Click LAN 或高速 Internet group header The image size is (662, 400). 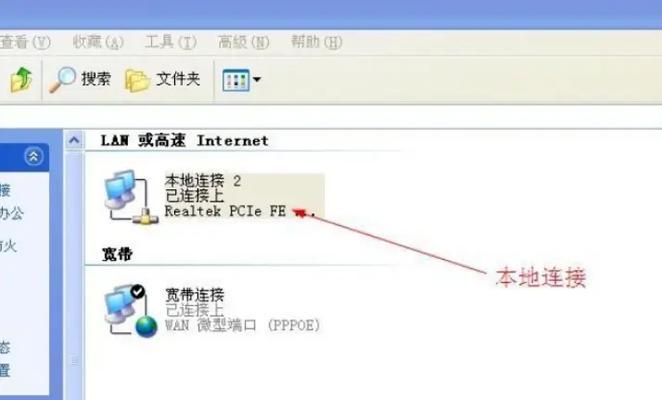184,140
